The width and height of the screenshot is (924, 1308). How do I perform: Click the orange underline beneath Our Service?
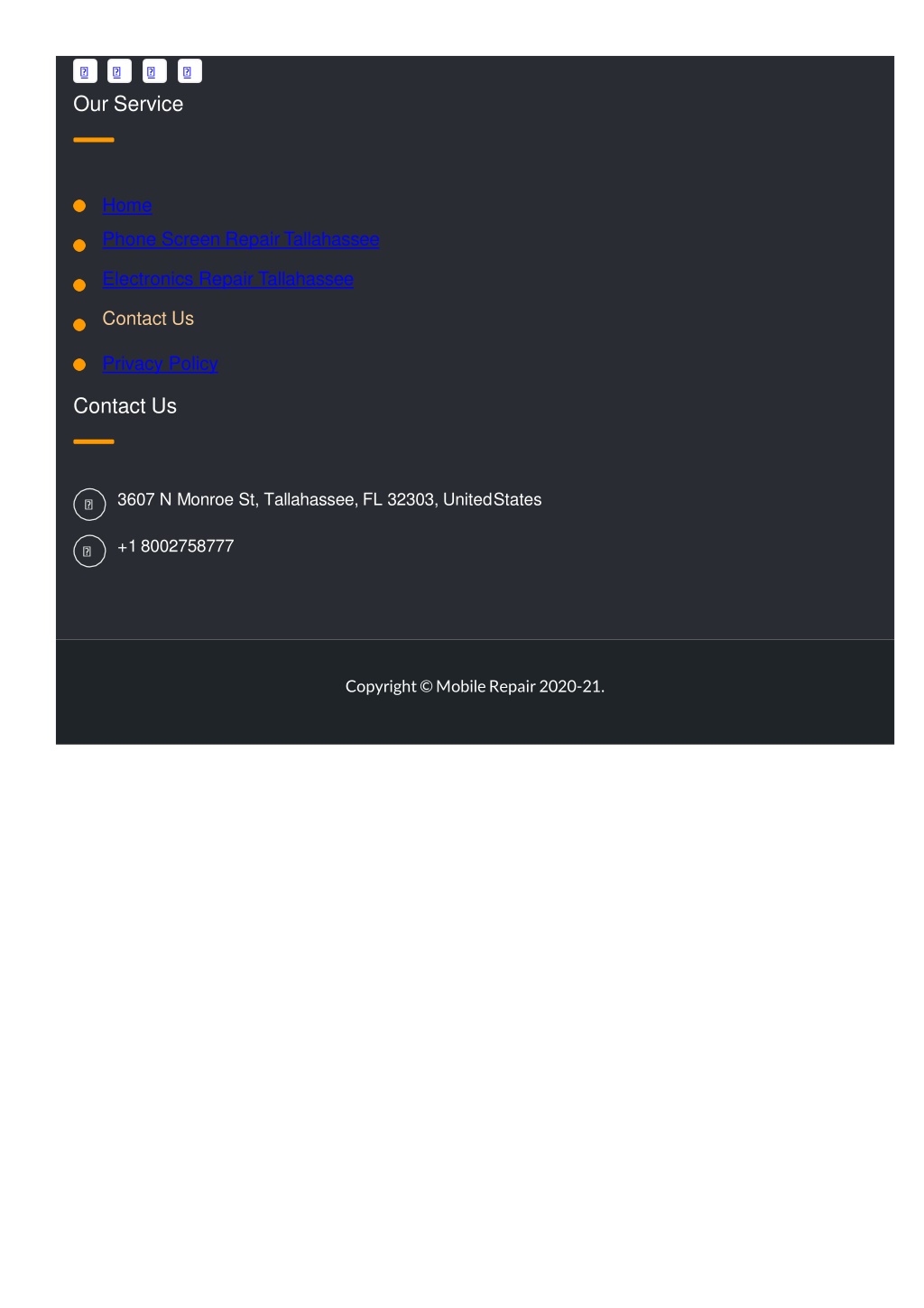(x=94, y=140)
